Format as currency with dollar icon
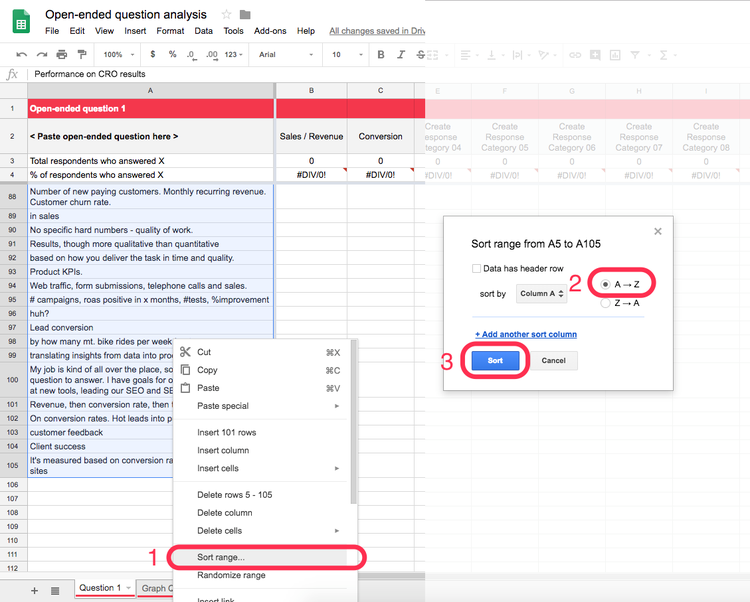Viewport: 750px width, 602px height. click(x=153, y=55)
